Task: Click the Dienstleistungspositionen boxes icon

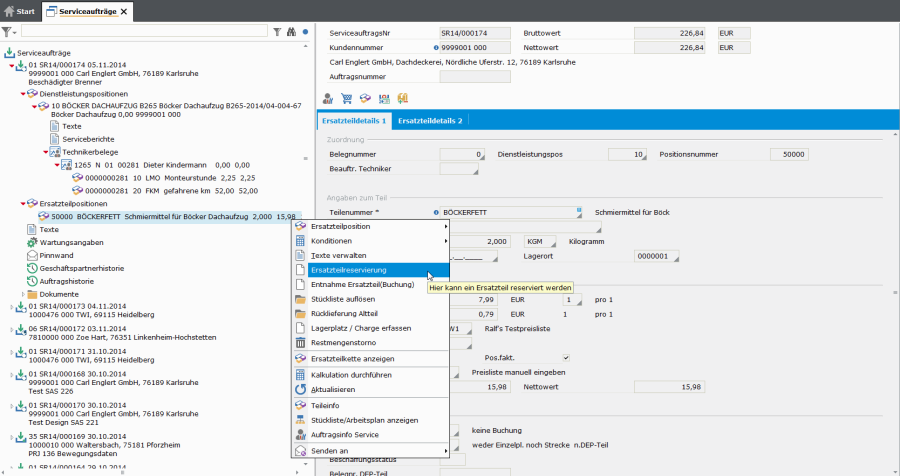Action: click(x=32, y=94)
